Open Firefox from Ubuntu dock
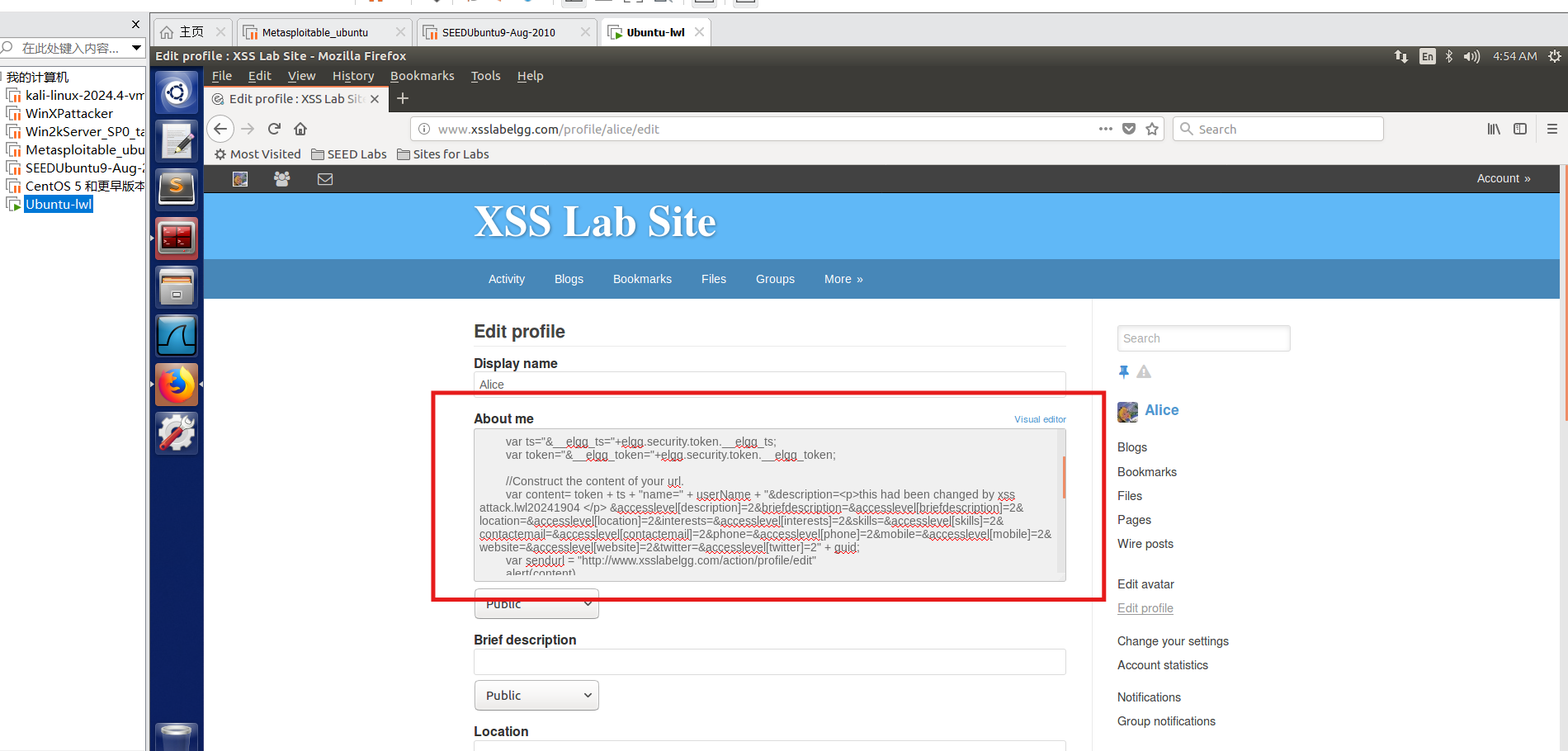The image size is (1568, 751). pos(177,385)
